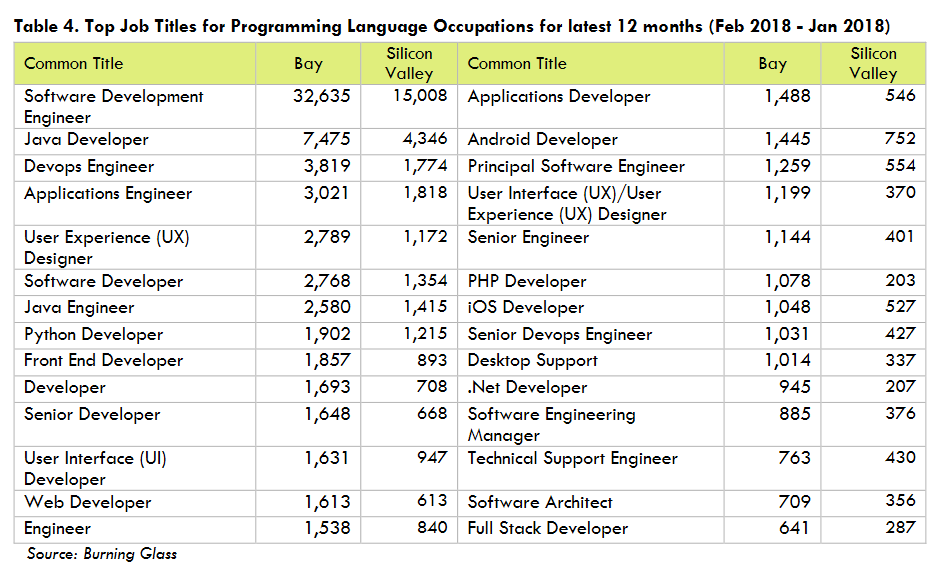Click the value 1,415

click(425, 306)
